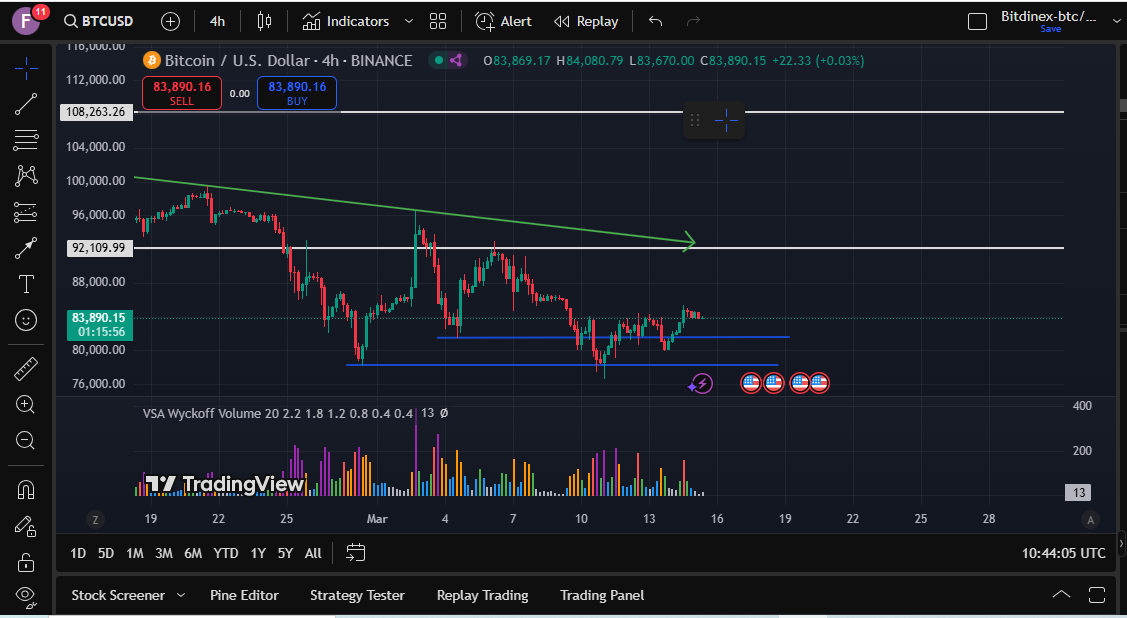
Task: Toggle auto scale A button
Action: coord(1090,520)
